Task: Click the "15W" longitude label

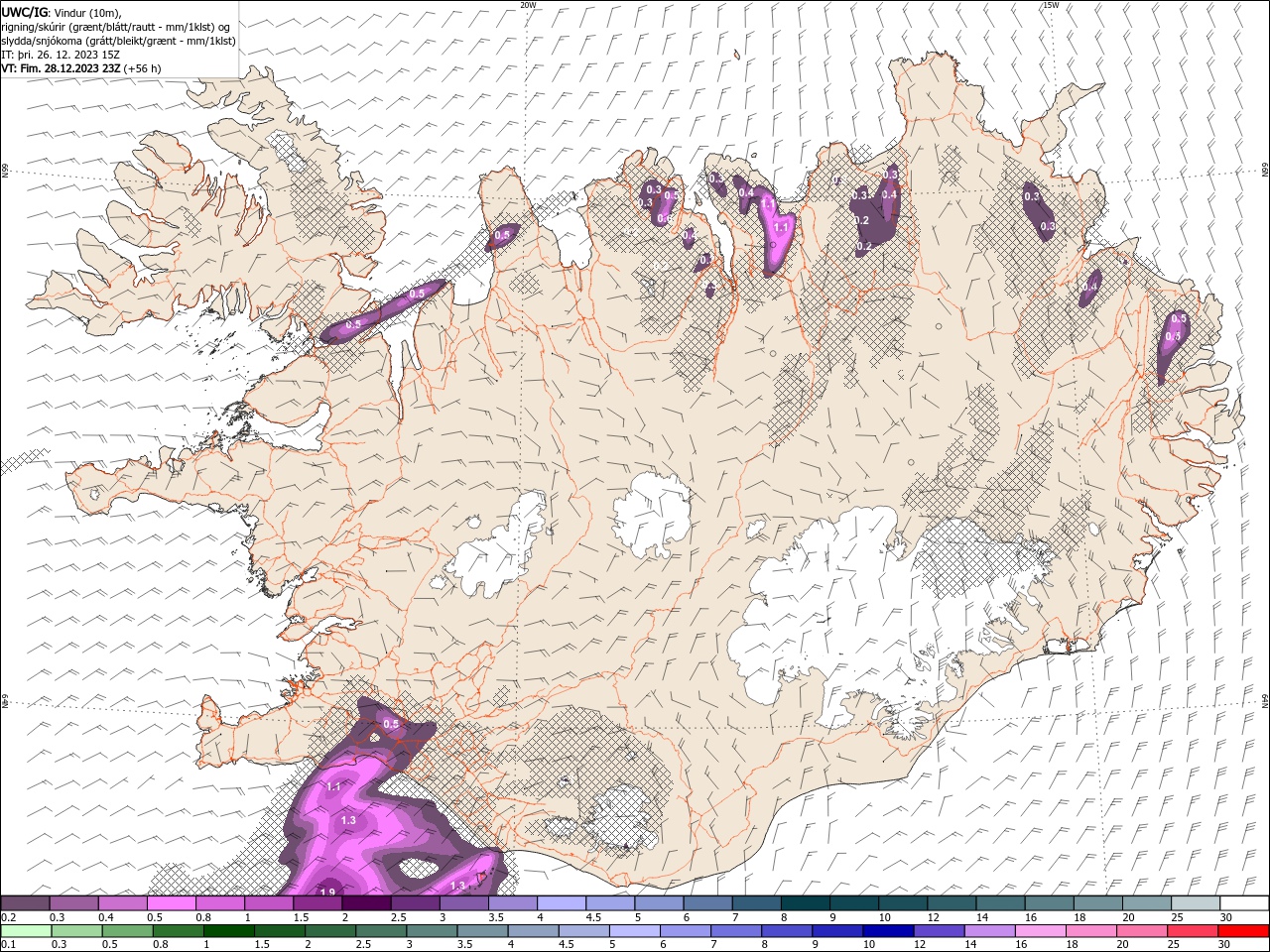Action: 1051,5
